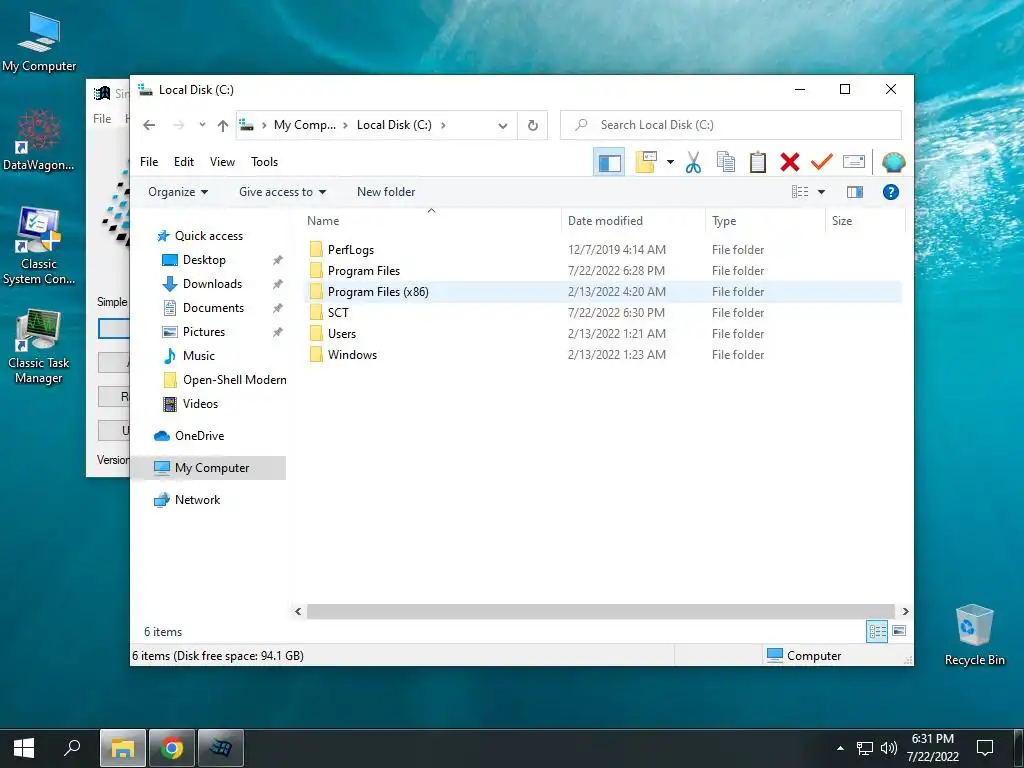
Task: Click the My Comp... breadcrumb segment
Action: [304, 125]
